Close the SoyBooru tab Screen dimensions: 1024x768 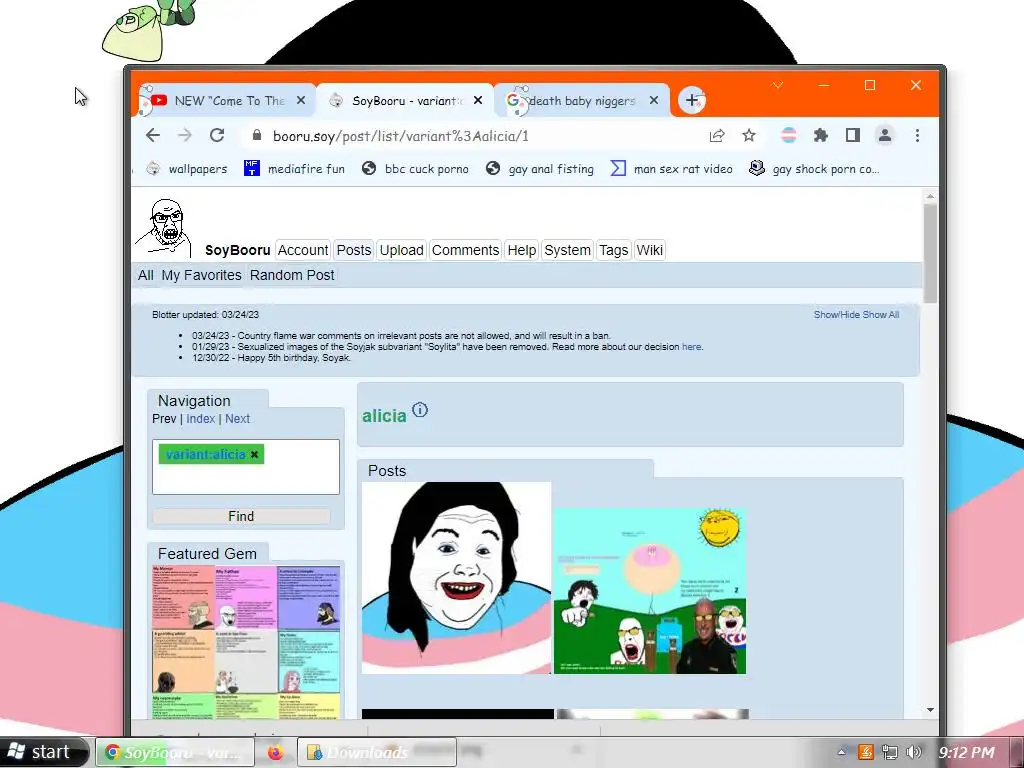(478, 101)
